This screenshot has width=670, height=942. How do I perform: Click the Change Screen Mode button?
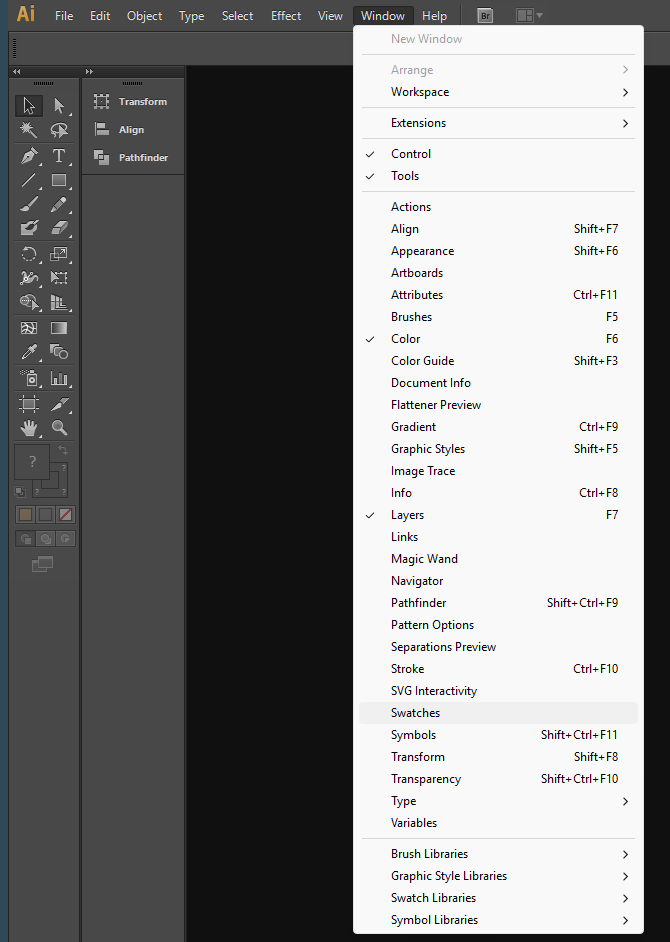(42, 564)
